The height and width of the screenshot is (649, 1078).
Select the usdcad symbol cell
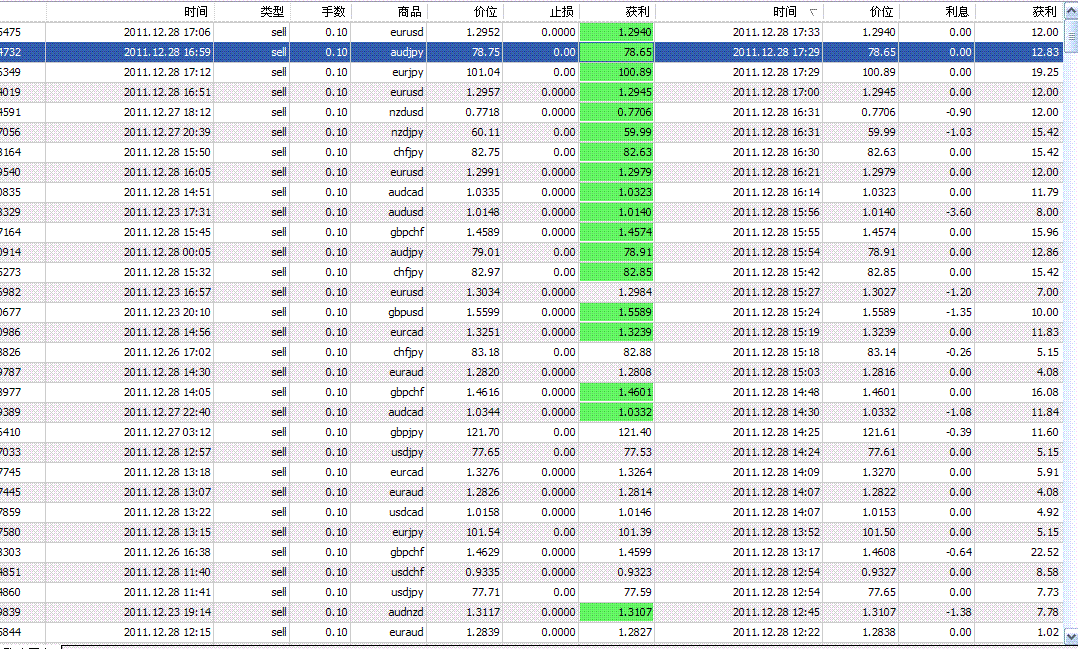coord(406,512)
